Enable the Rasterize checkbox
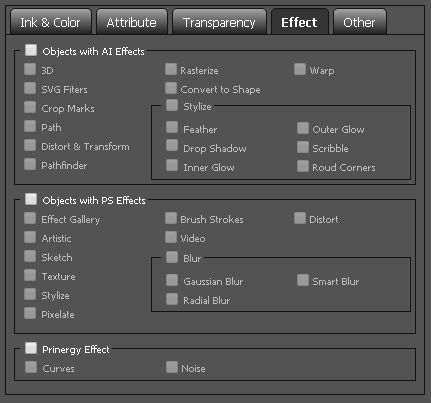 click(171, 69)
